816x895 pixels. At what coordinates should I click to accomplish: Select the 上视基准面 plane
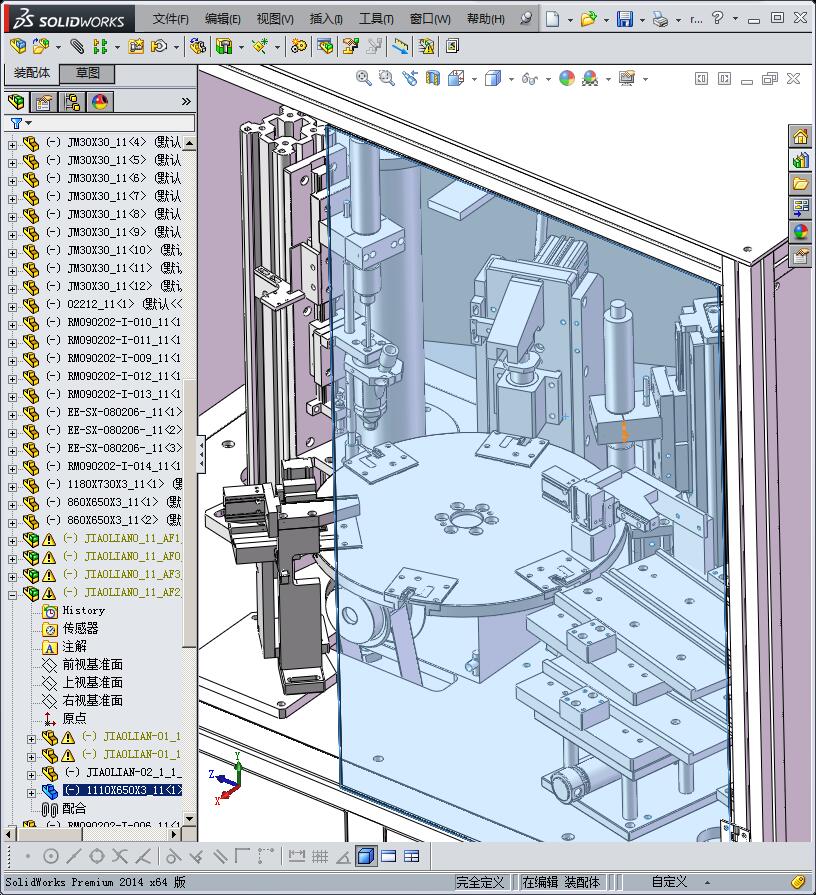tap(92, 683)
